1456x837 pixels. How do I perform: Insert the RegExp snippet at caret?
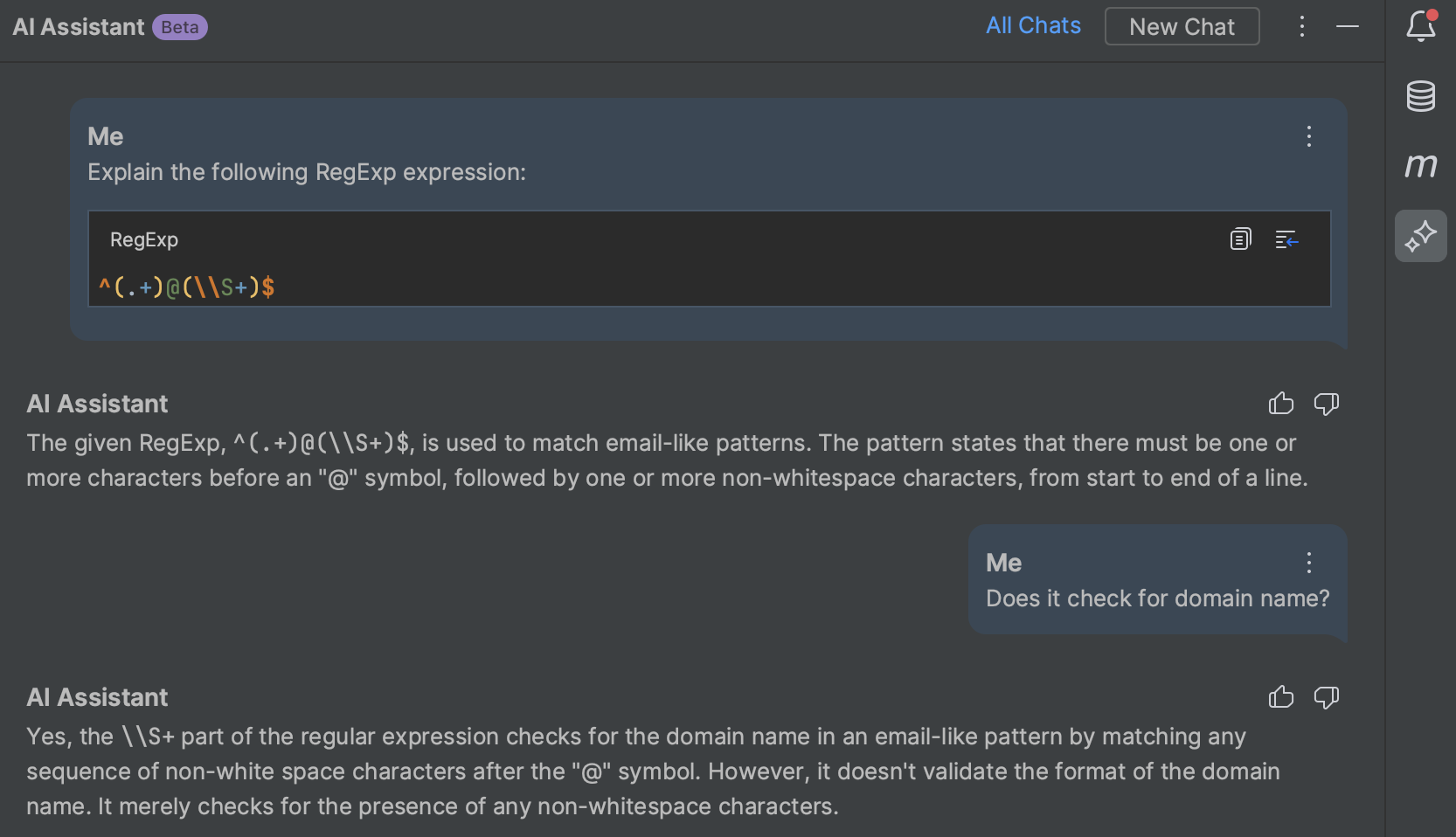point(1286,239)
